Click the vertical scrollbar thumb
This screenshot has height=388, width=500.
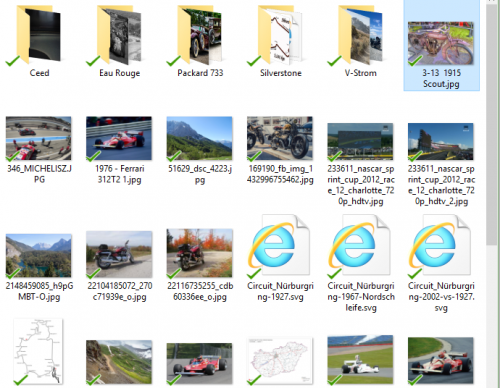492,125
